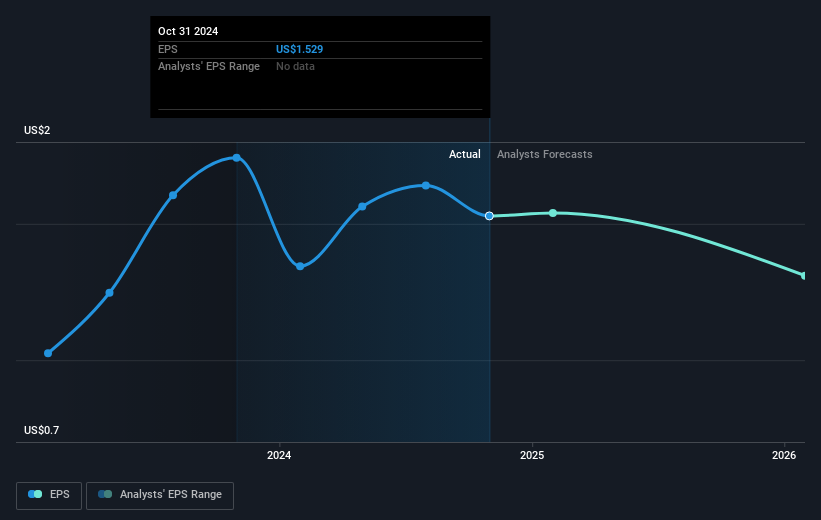This screenshot has height=520, width=821.
Task: Click the highlighted Oct 31 2024 data point
Action: (x=489, y=216)
